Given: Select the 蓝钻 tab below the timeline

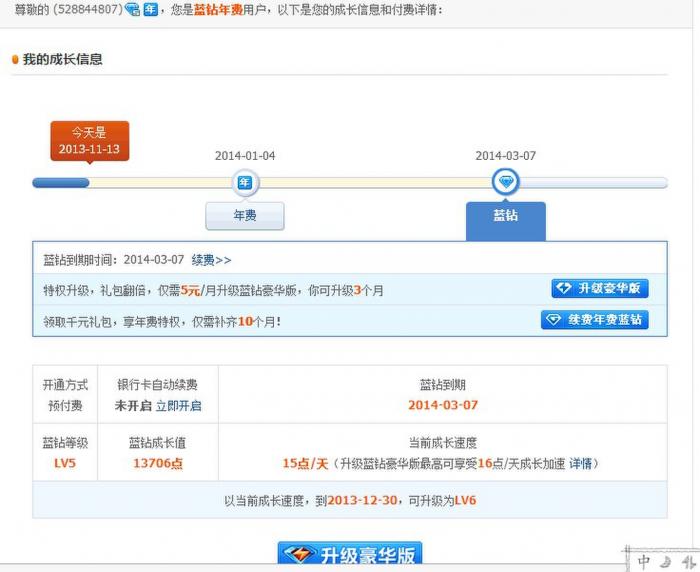Looking at the screenshot, I should (x=505, y=221).
